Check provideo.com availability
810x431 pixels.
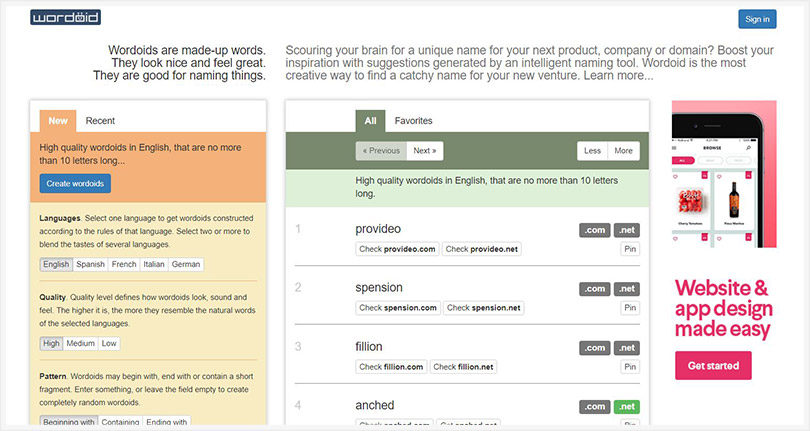[397, 249]
